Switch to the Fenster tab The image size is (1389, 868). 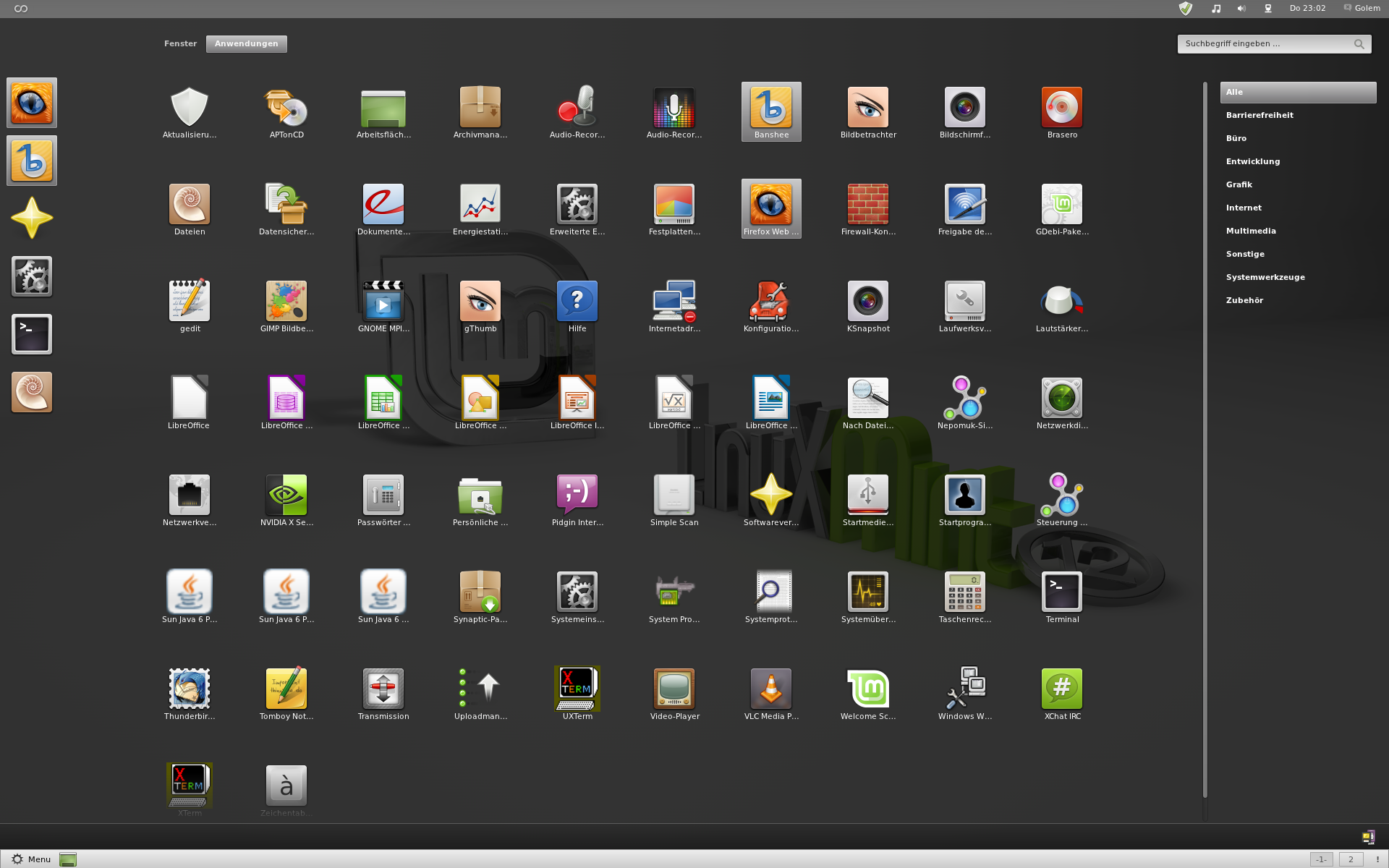click(x=180, y=43)
